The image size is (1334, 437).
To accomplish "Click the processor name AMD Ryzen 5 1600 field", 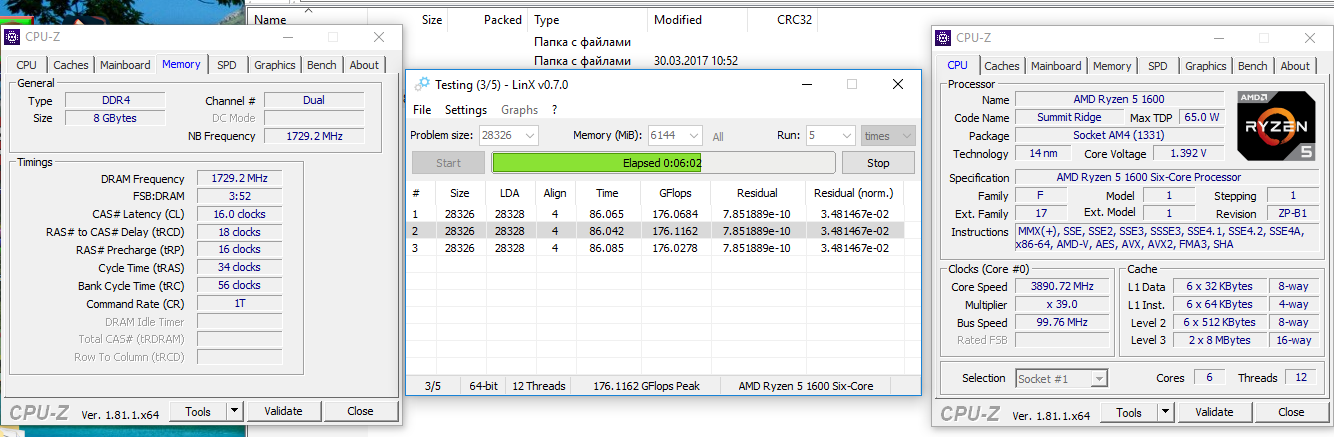I will (x=1118, y=100).
